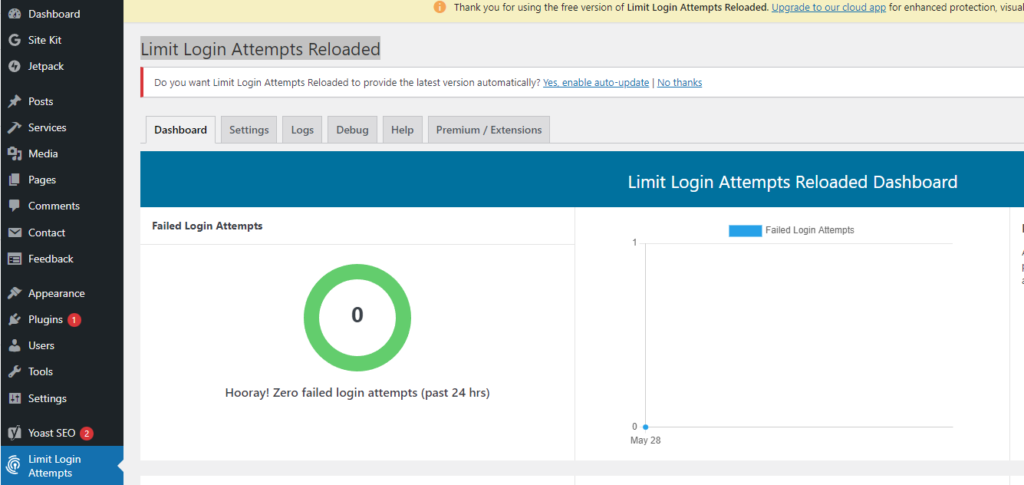Click the Dashboard gauge icon in sidebar
Image resolution: width=1024 pixels, height=485 pixels.
(14, 14)
